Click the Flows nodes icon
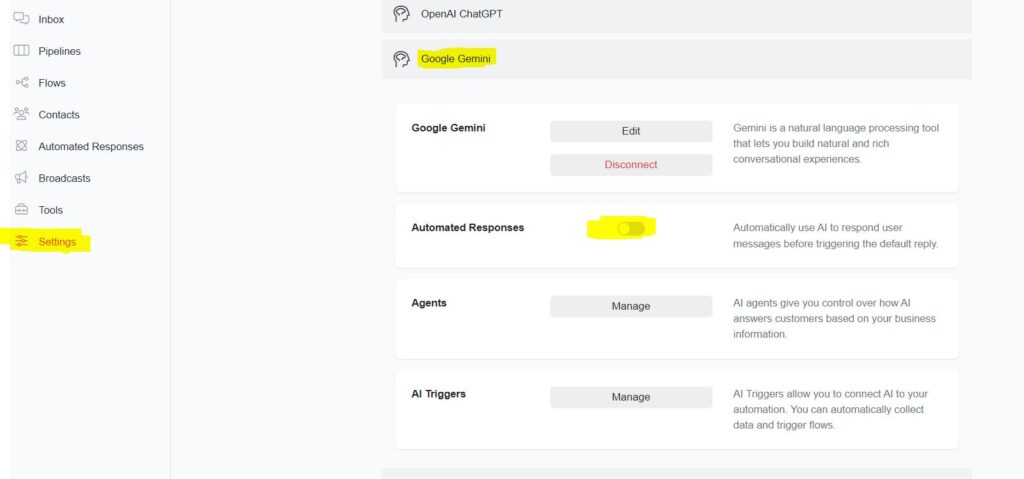 point(22,82)
